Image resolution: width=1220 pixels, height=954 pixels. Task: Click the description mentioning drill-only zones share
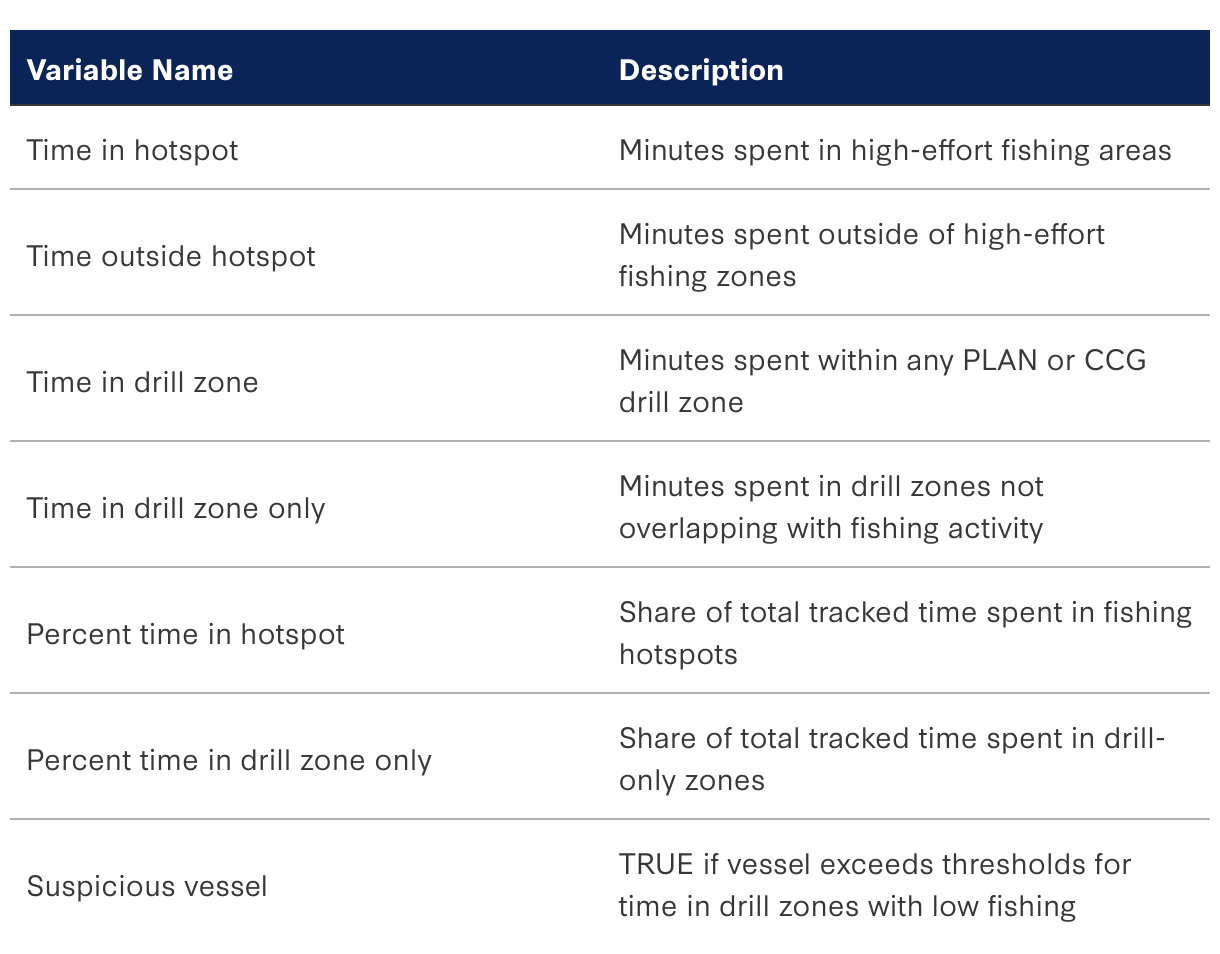pyautogui.click(x=892, y=759)
